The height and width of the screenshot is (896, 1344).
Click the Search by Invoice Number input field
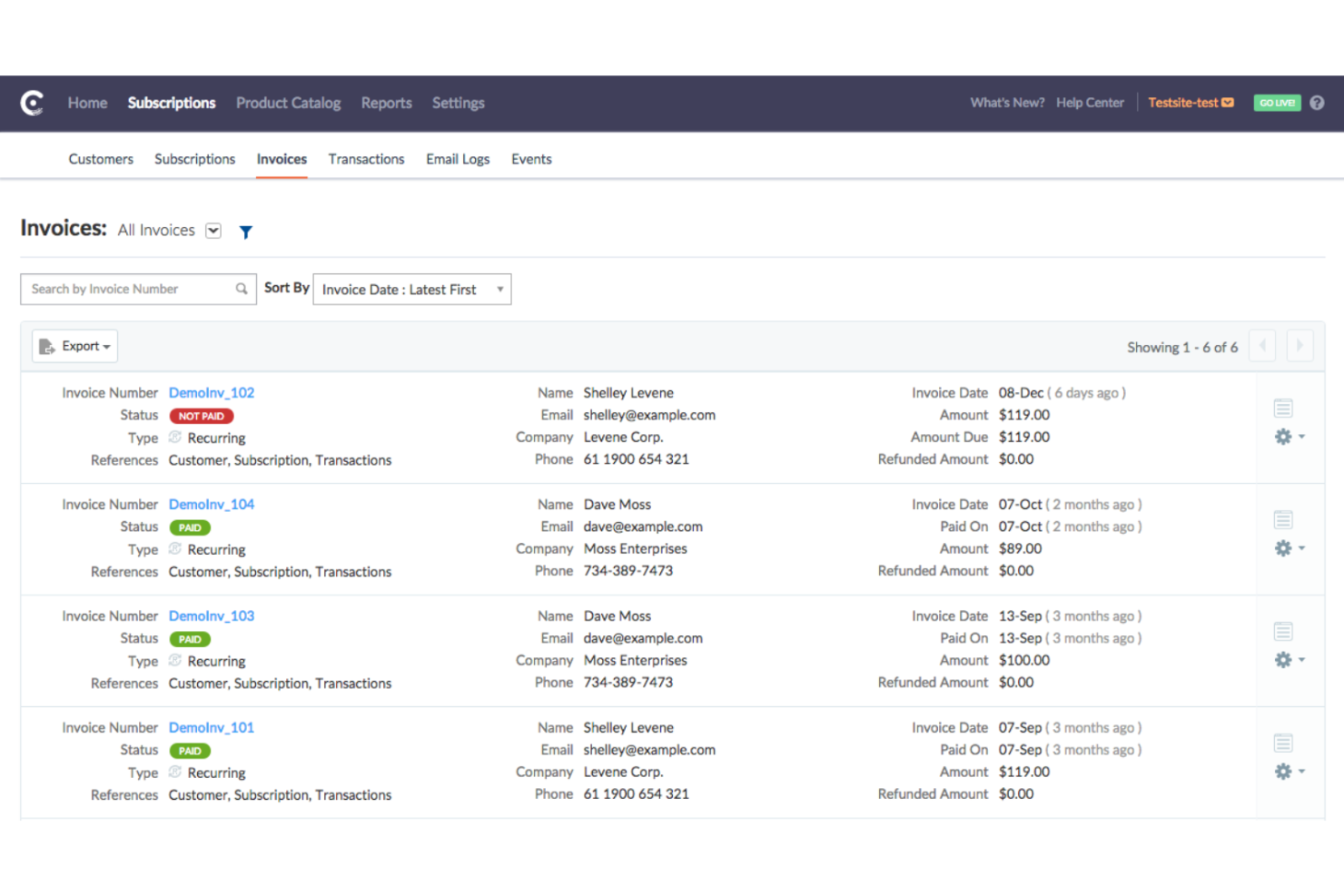[x=127, y=289]
